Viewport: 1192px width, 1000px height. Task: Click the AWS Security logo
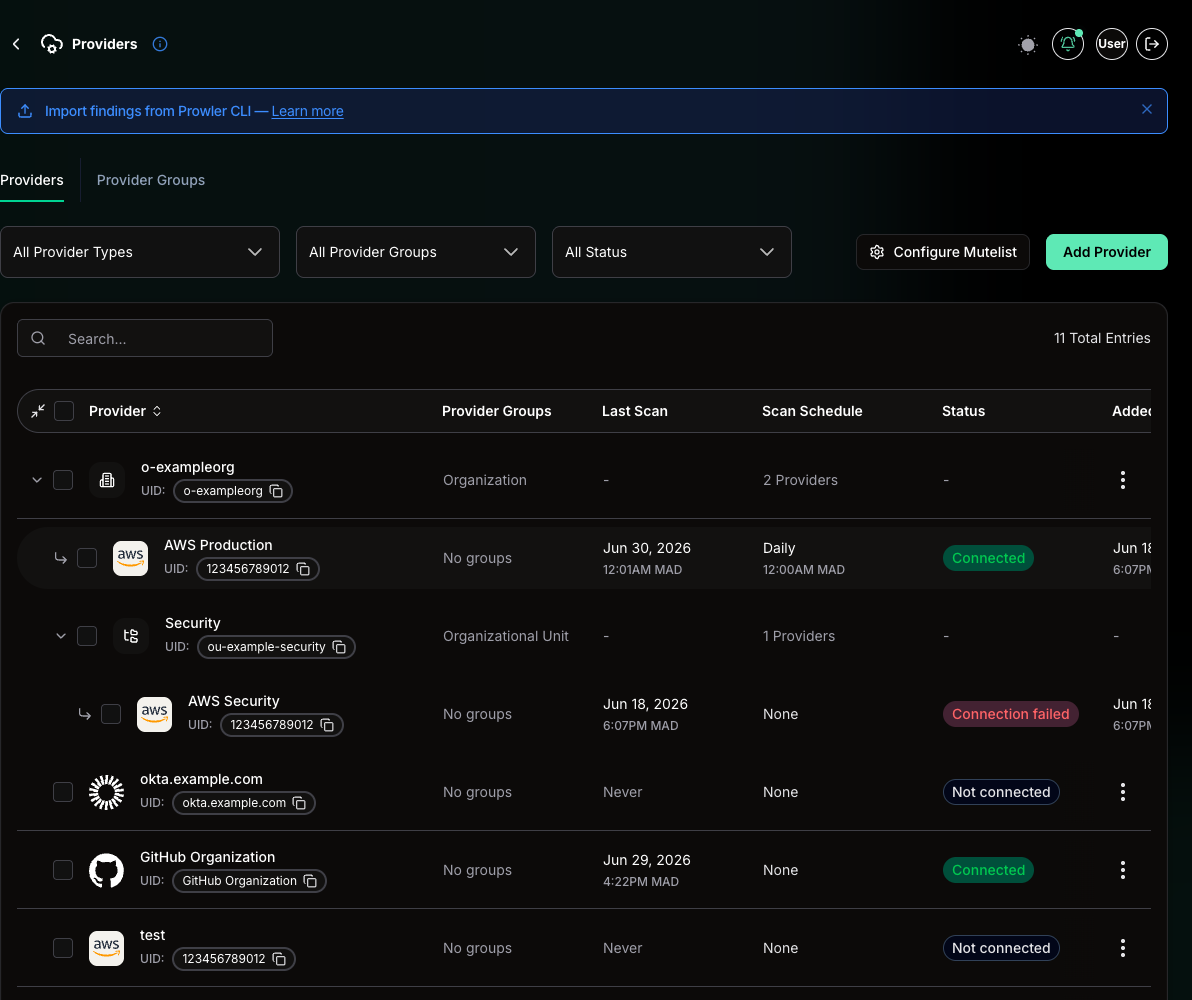tap(154, 714)
